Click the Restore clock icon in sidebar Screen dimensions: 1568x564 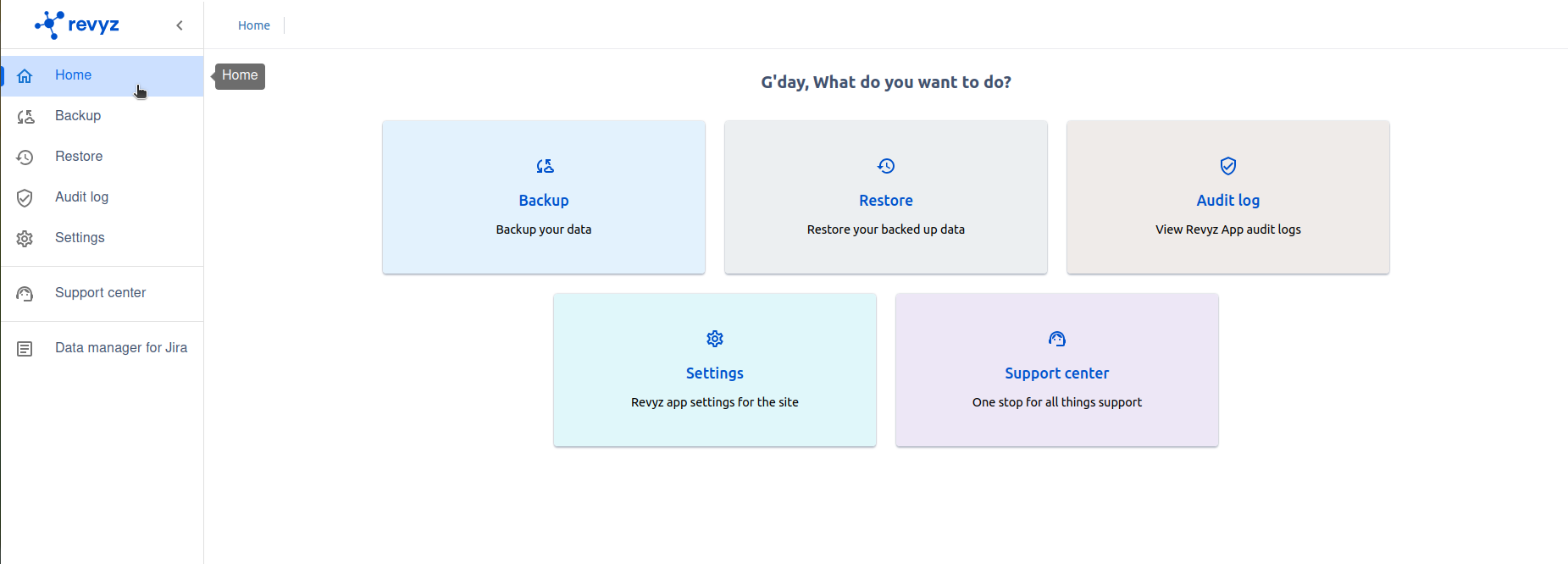click(25, 158)
